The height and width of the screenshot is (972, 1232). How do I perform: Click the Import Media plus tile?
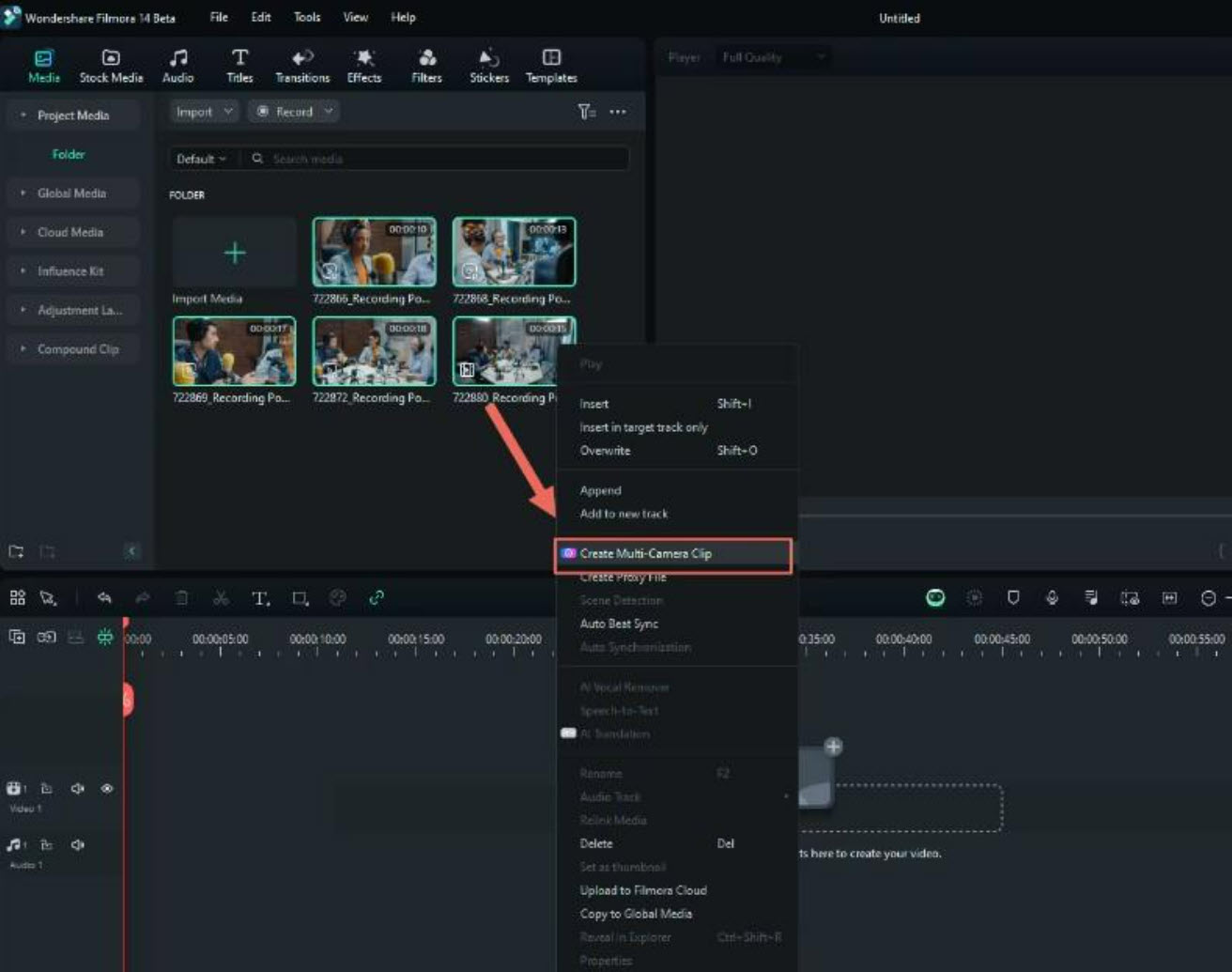pos(235,253)
